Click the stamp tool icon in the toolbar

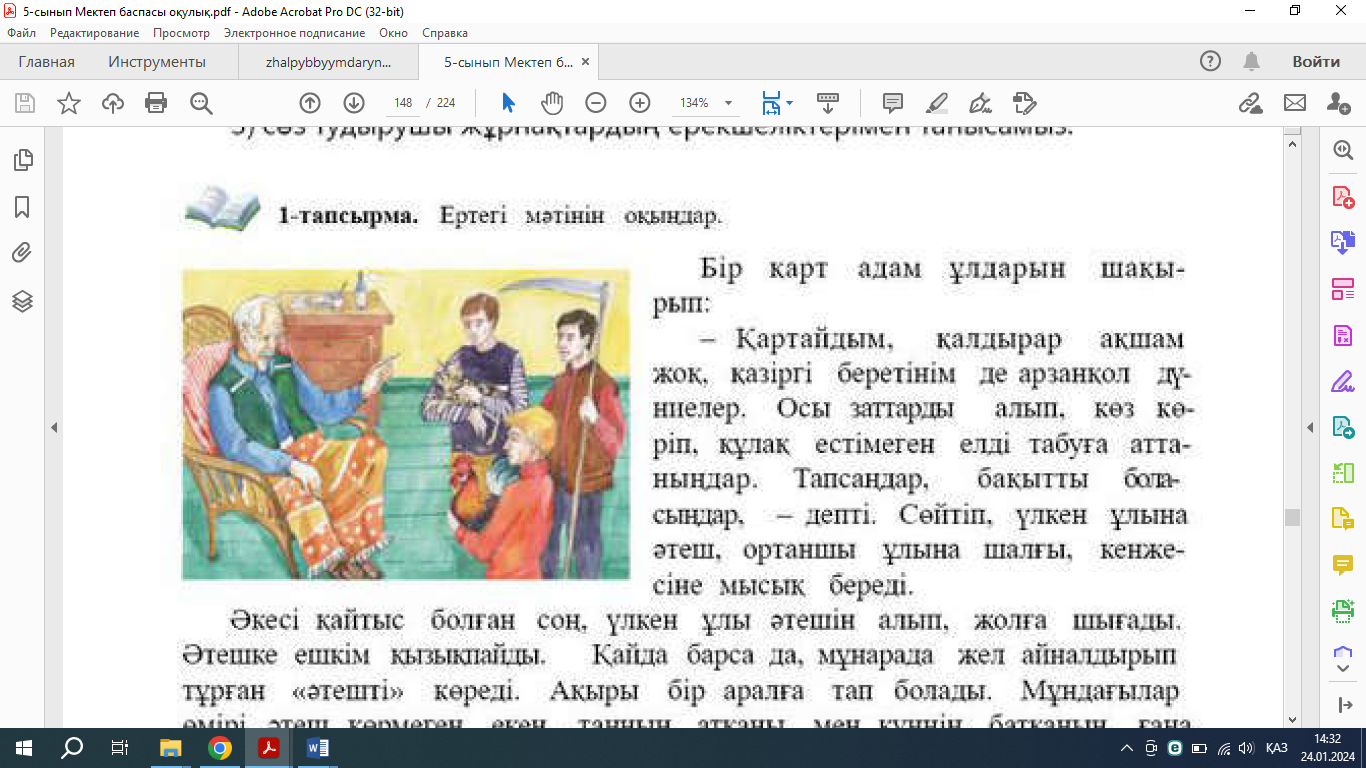pos(1024,103)
